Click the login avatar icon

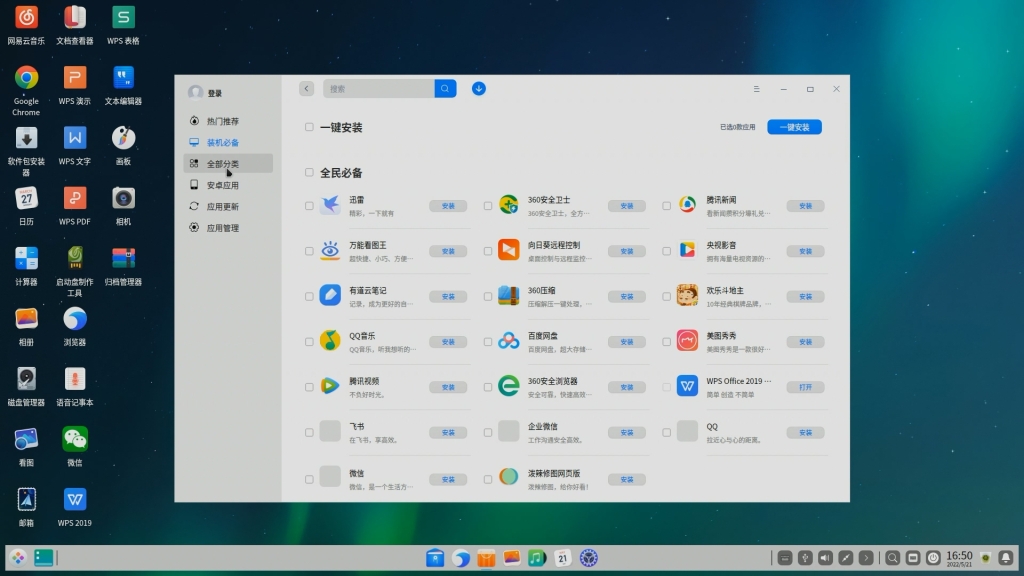pos(195,93)
